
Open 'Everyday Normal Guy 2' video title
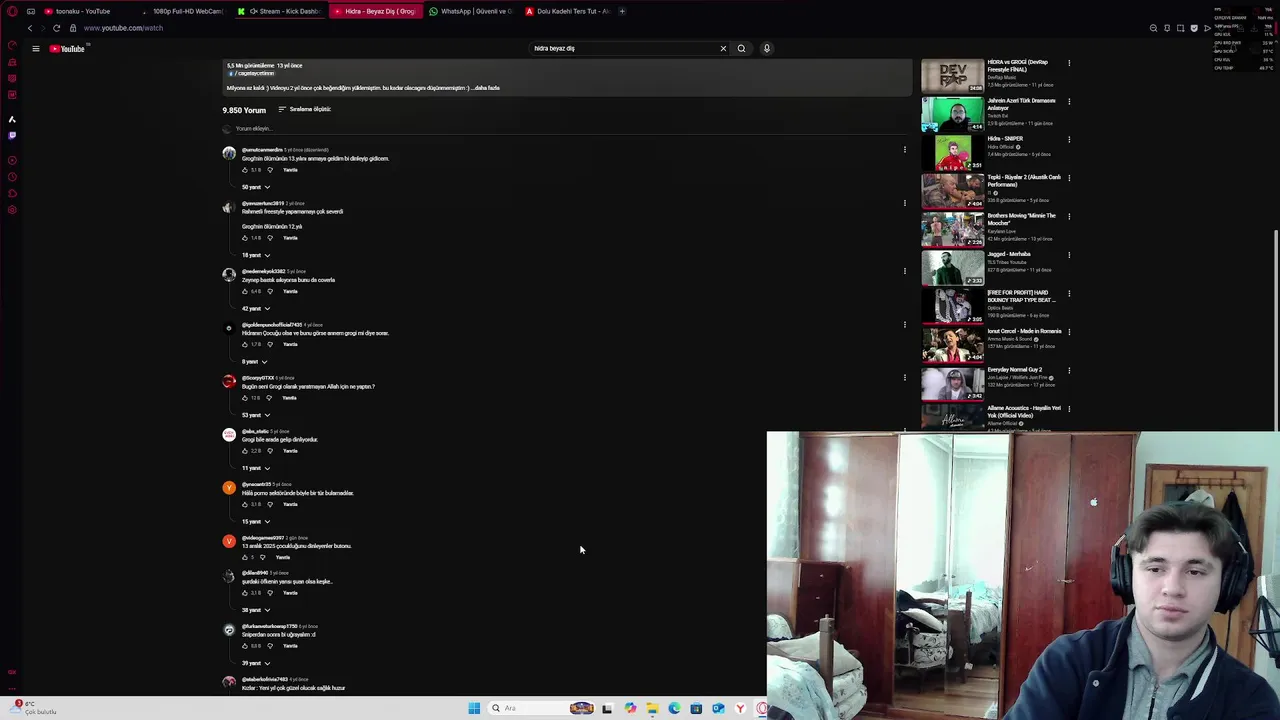coord(1014,370)
